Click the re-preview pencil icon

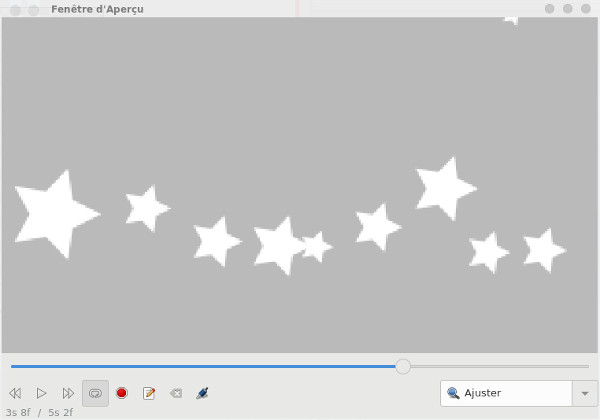149,393
